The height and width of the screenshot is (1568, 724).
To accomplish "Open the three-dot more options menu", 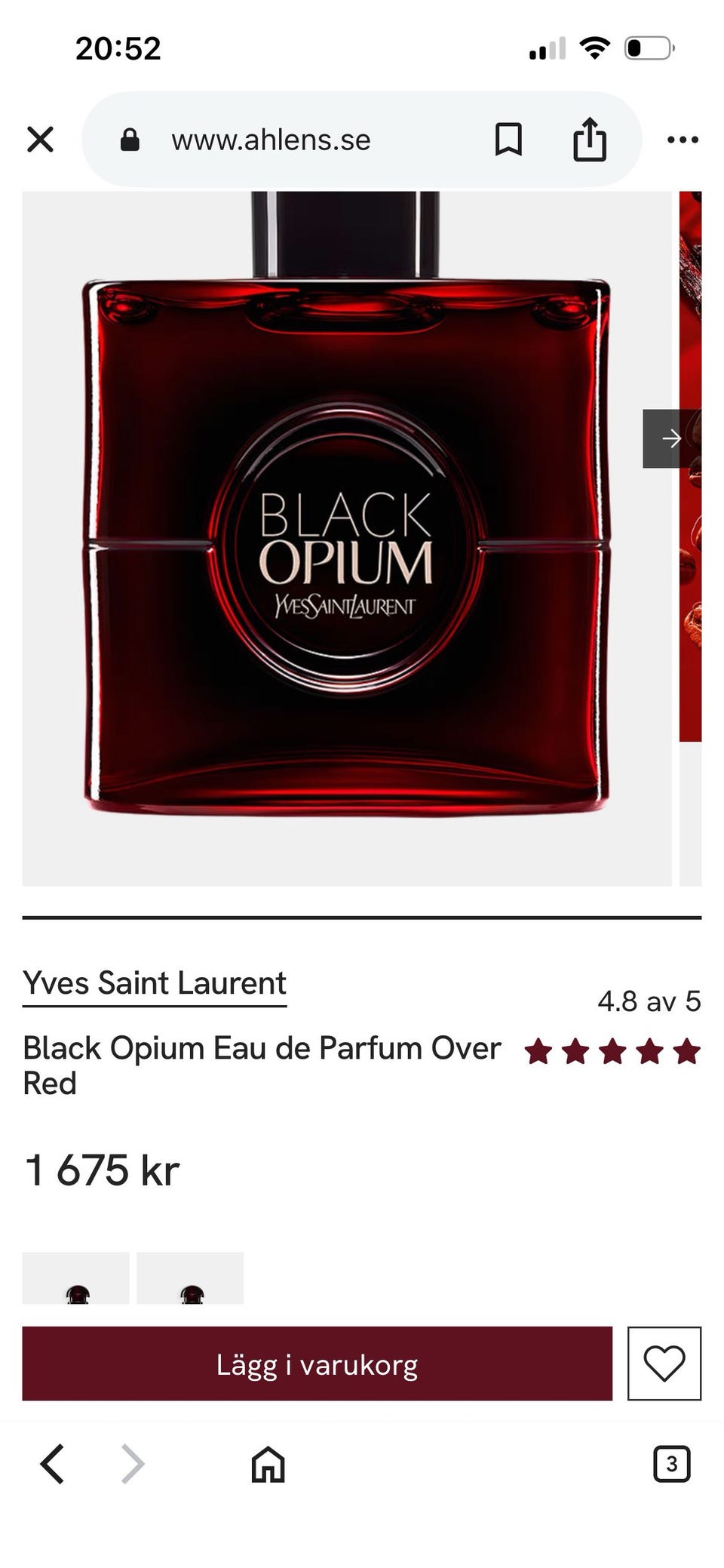I will [683, 140].
